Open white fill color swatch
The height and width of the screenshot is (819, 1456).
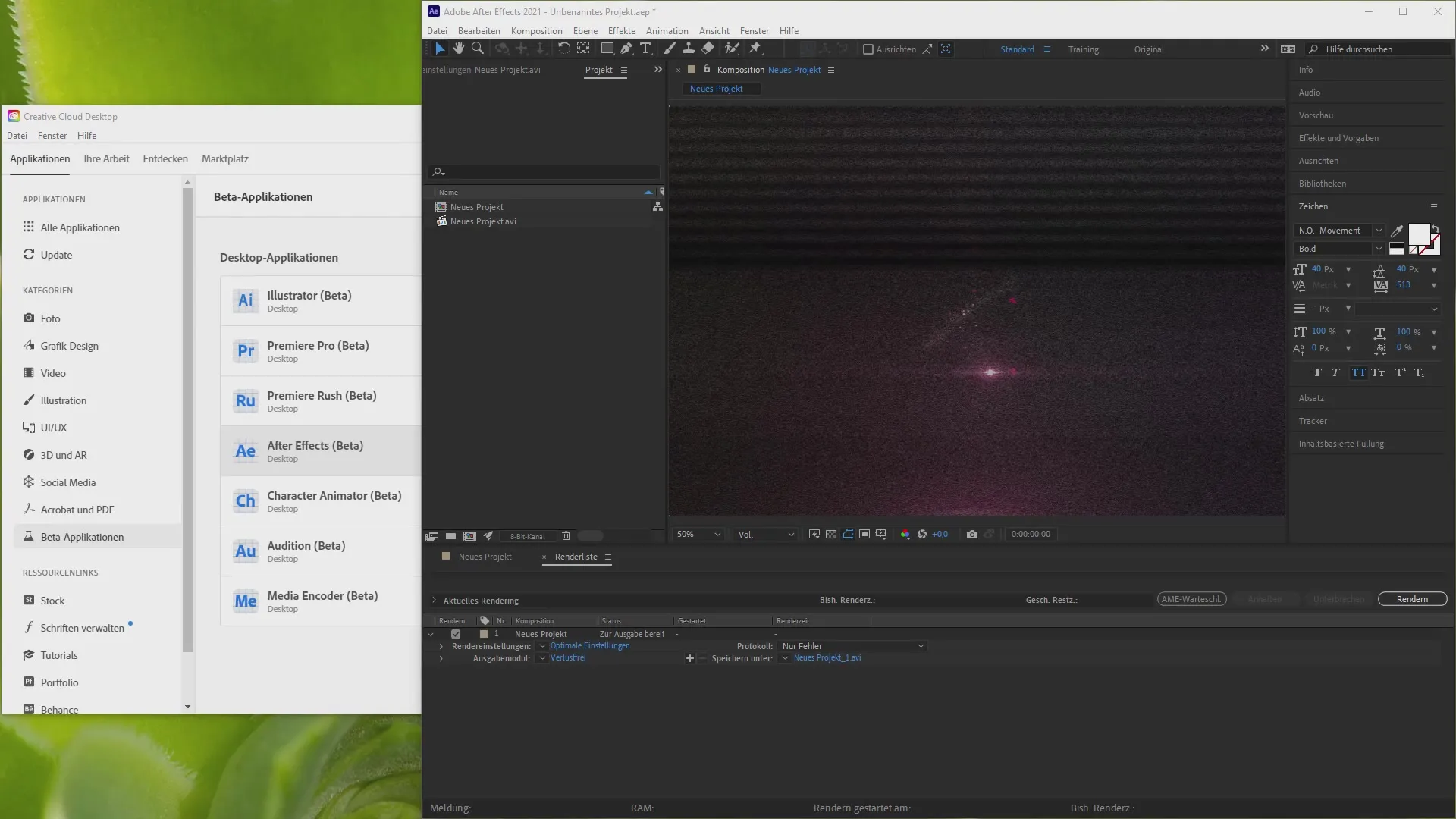click(x=1419, y=234)
